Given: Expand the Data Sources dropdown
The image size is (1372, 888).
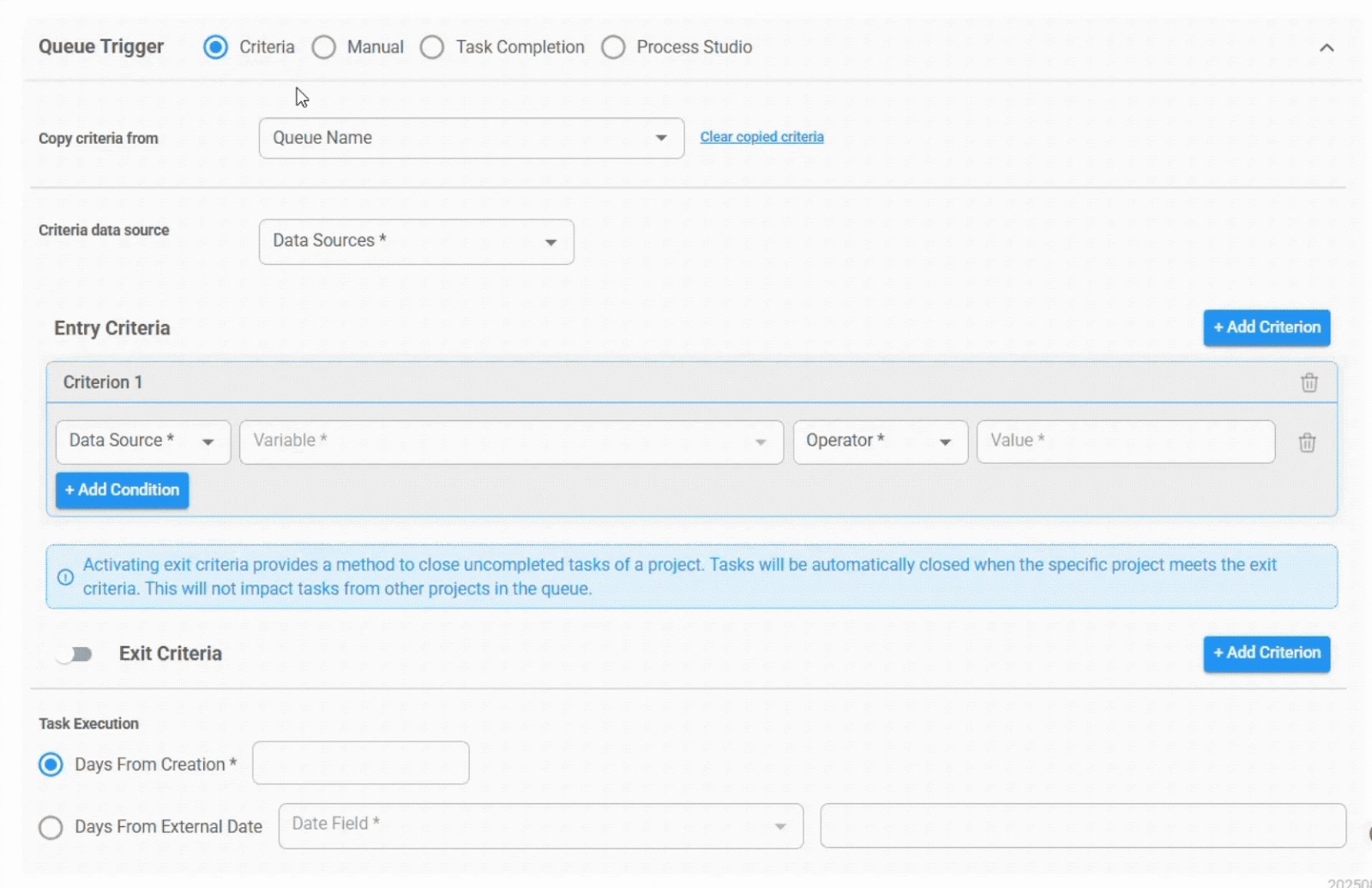Looking at the screenshot, I should point(416,242).
